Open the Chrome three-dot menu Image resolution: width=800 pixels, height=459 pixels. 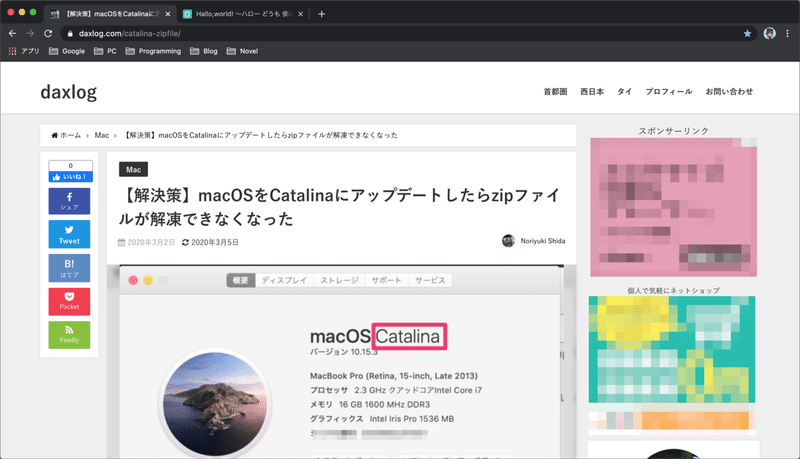tap(787, 33)
